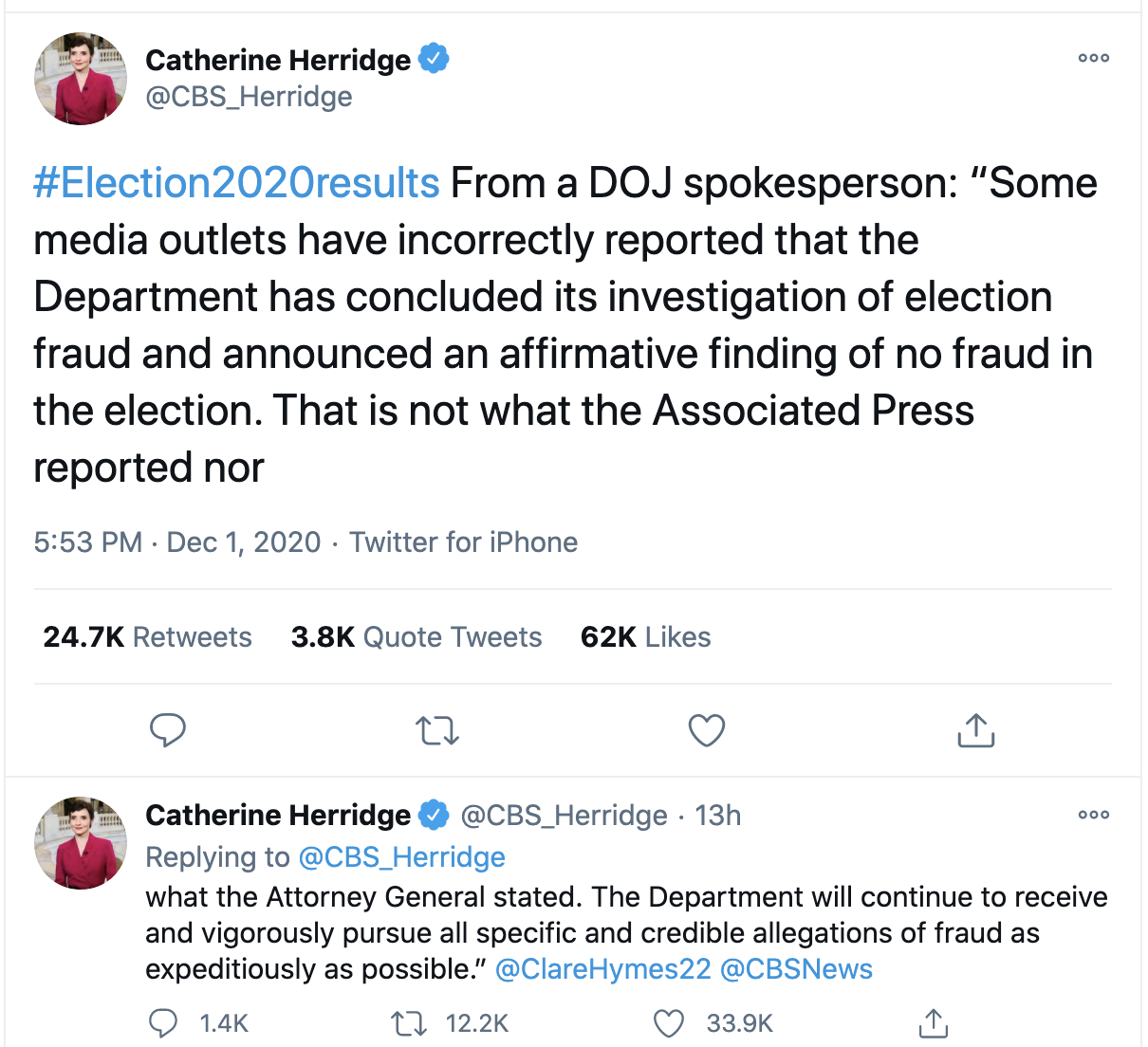Open more options on main tweet
Viewport: 1148px width, 1047px height.
(1093, 59)
